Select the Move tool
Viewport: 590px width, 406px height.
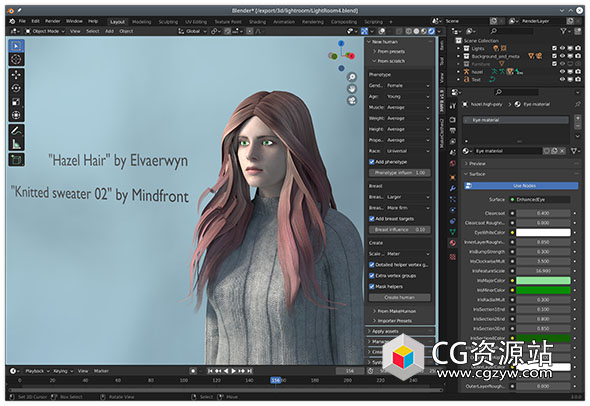pyautogui.click(x=16, y=75)
